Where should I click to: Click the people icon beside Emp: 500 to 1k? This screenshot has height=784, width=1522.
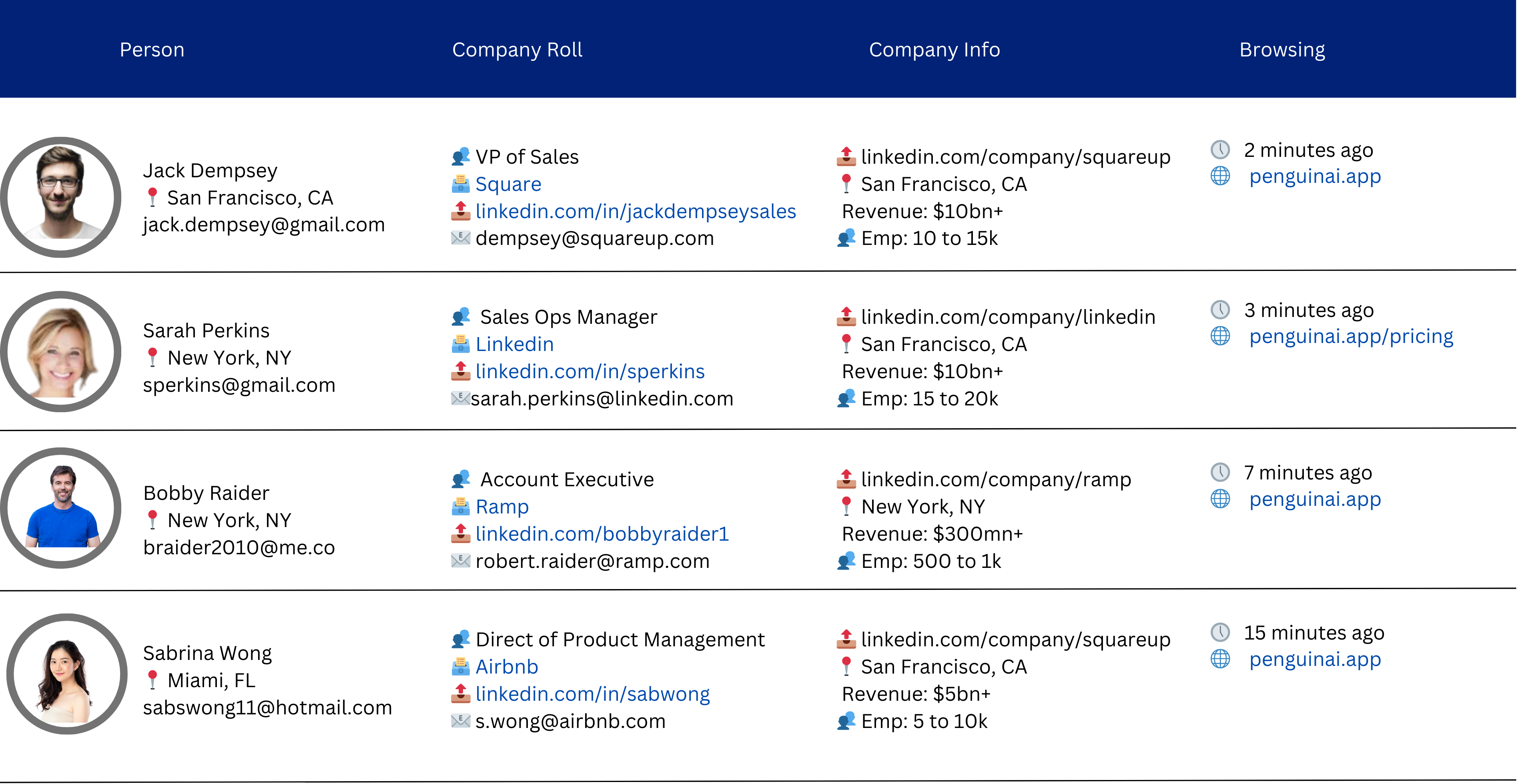(846, 561)
